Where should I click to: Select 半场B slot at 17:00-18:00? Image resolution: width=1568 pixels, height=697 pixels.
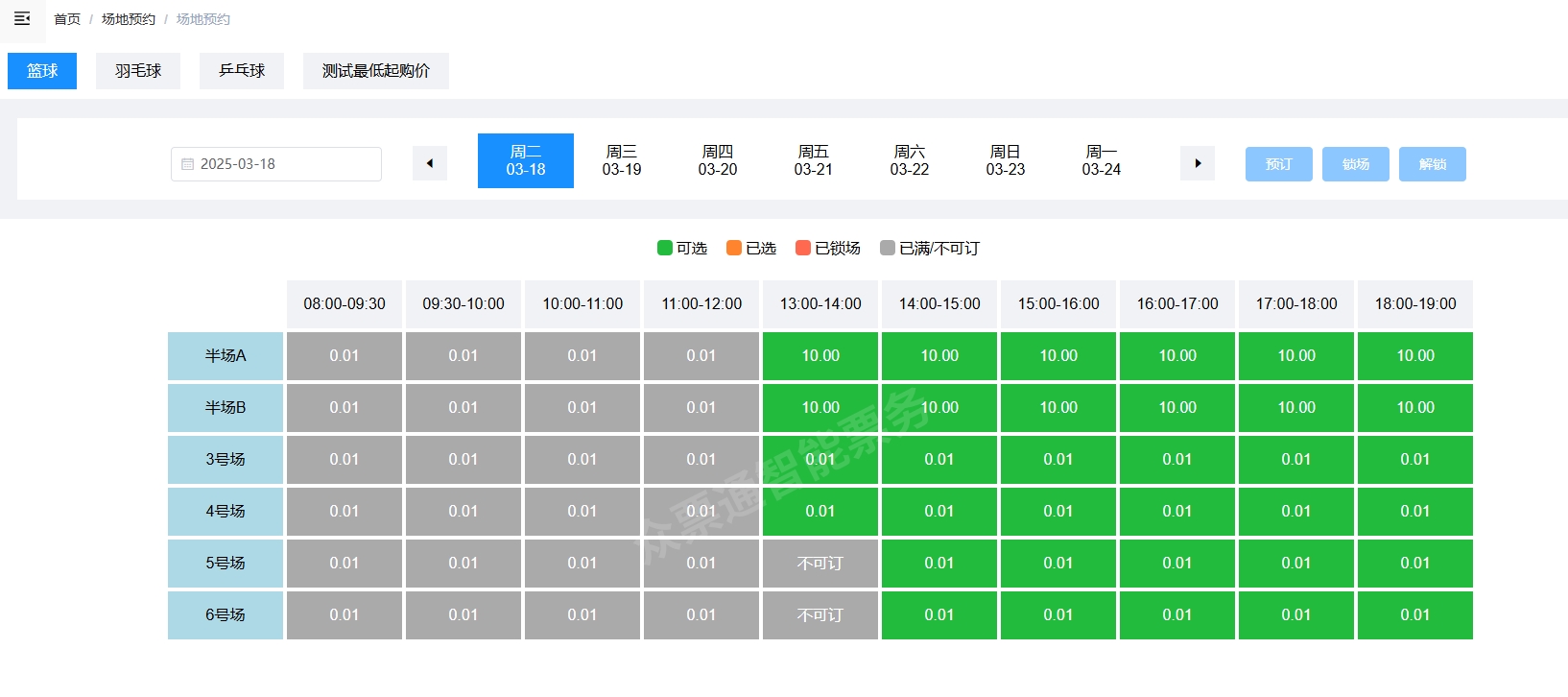[1296, 408]
